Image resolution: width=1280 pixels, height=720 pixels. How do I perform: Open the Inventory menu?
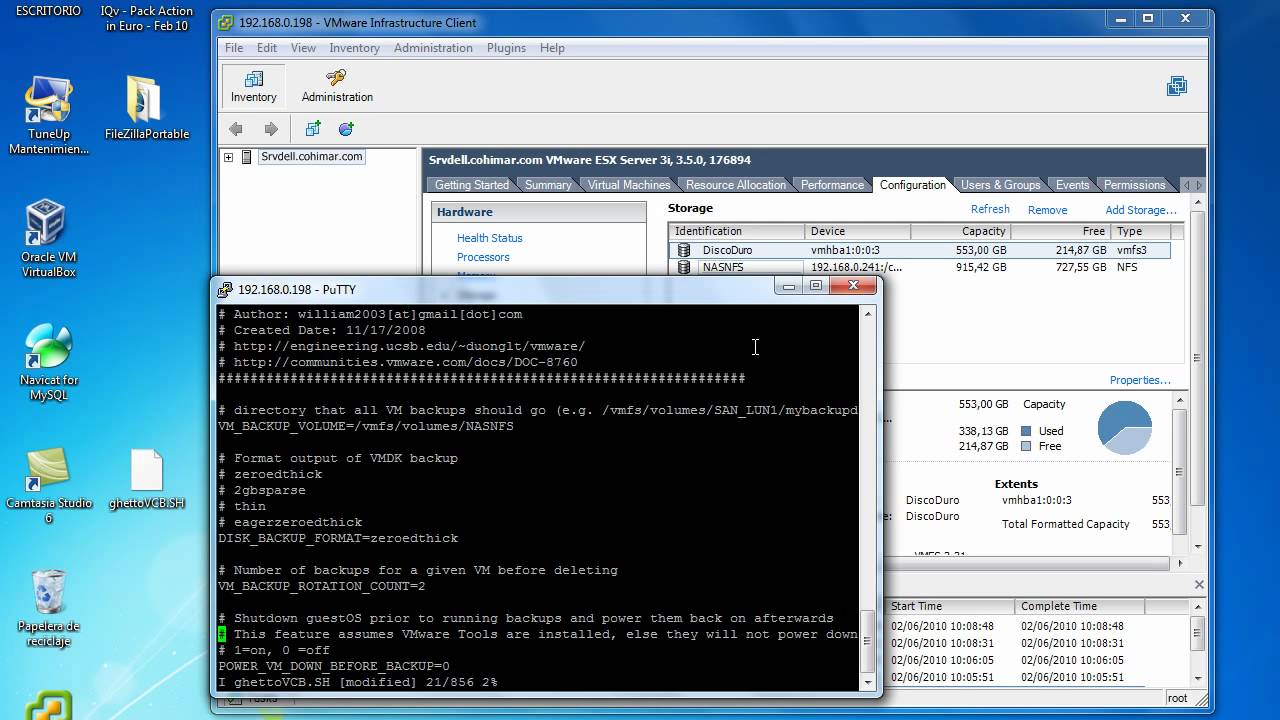[x=354, y=48]
